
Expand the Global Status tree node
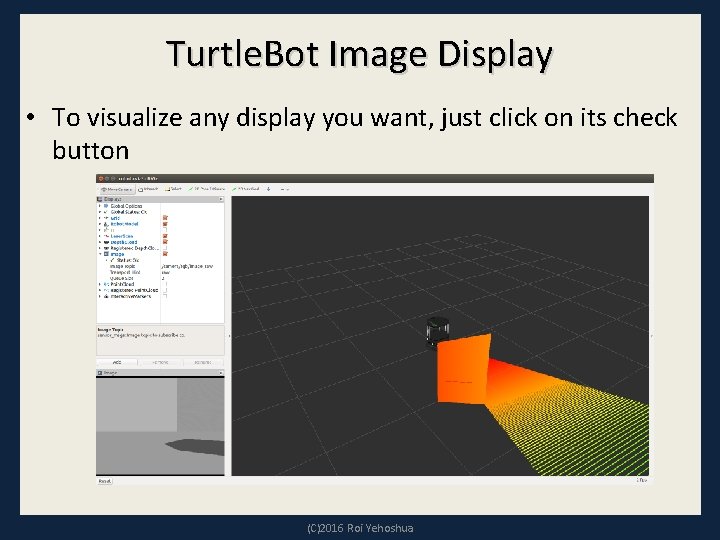point(100,212)
